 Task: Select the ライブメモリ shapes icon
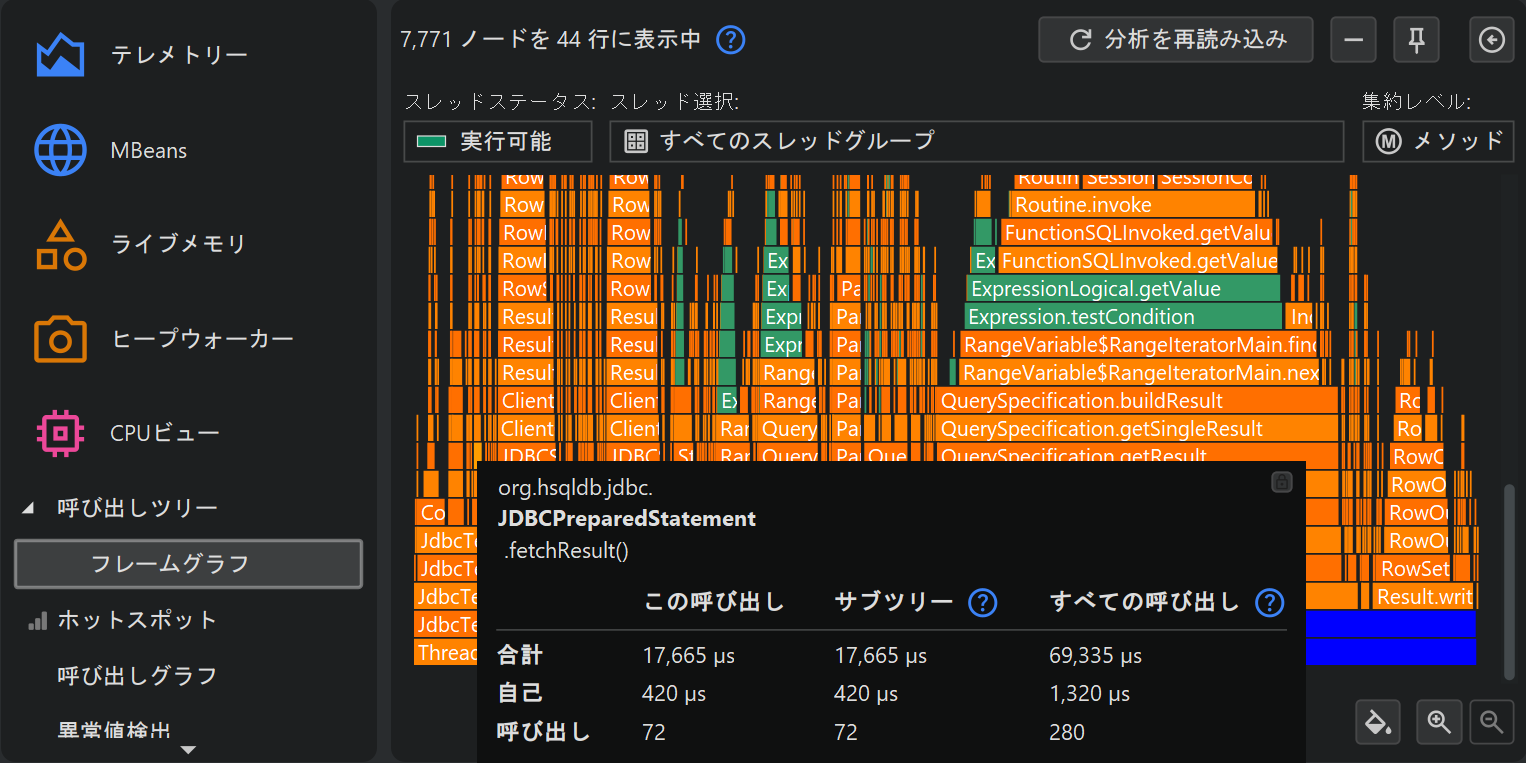[x=60, y=245]
